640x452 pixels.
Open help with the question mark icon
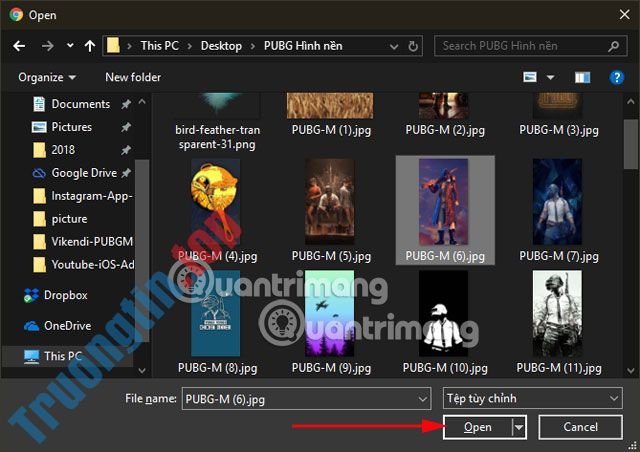pos(617,77)
